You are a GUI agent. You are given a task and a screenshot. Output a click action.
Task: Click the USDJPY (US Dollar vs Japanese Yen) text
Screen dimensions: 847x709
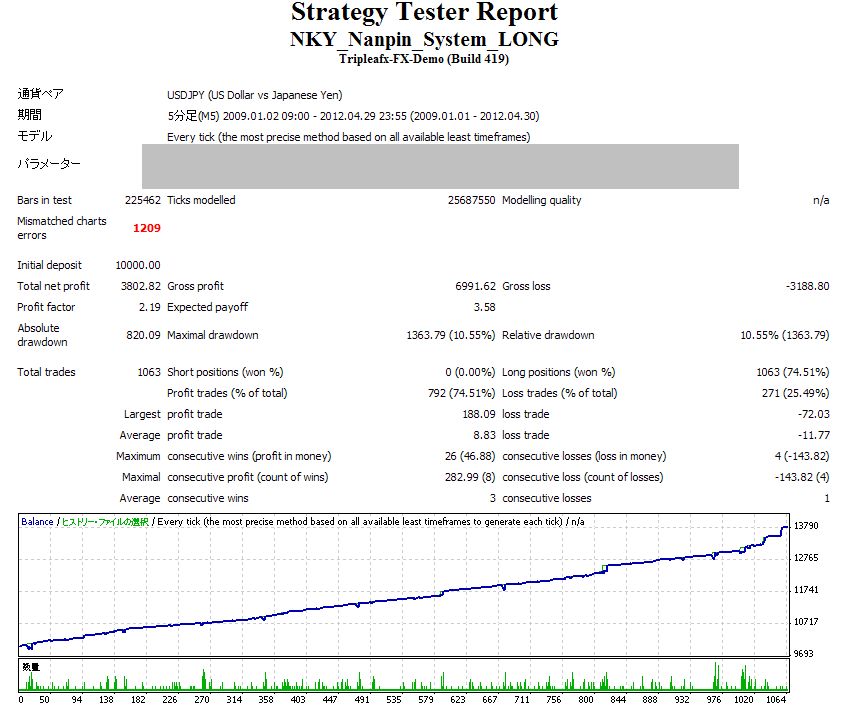(254, 95)
